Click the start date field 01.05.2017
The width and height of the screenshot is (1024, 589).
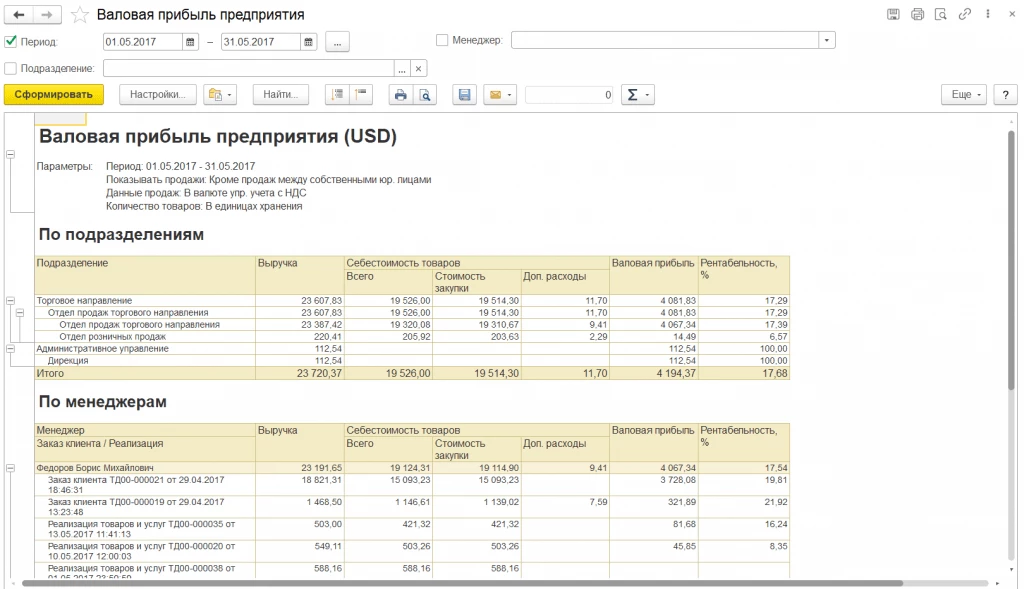tap(143, 42)
